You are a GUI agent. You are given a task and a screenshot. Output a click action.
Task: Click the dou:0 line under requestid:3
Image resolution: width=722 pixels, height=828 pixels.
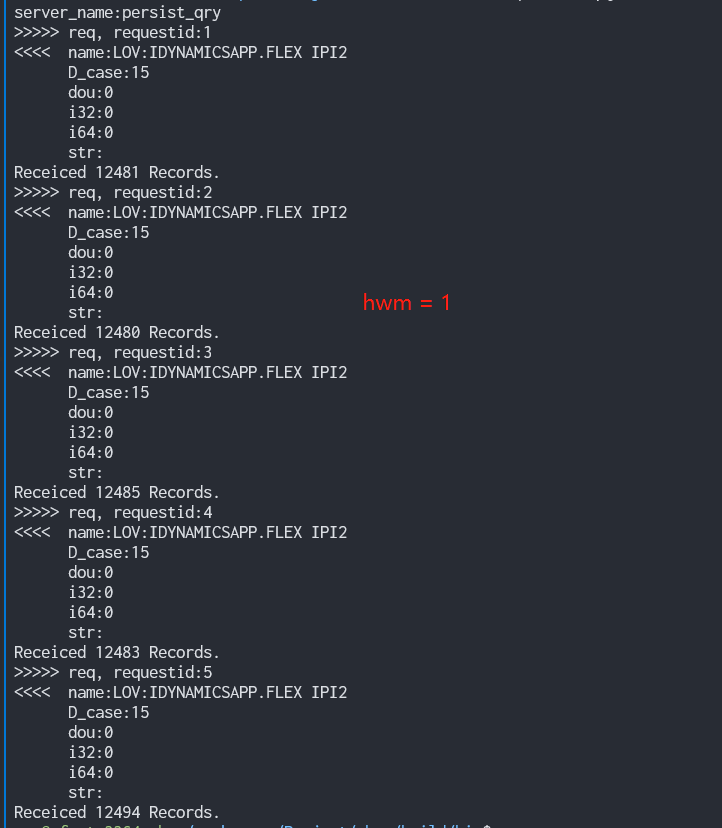tap(90, 412)
